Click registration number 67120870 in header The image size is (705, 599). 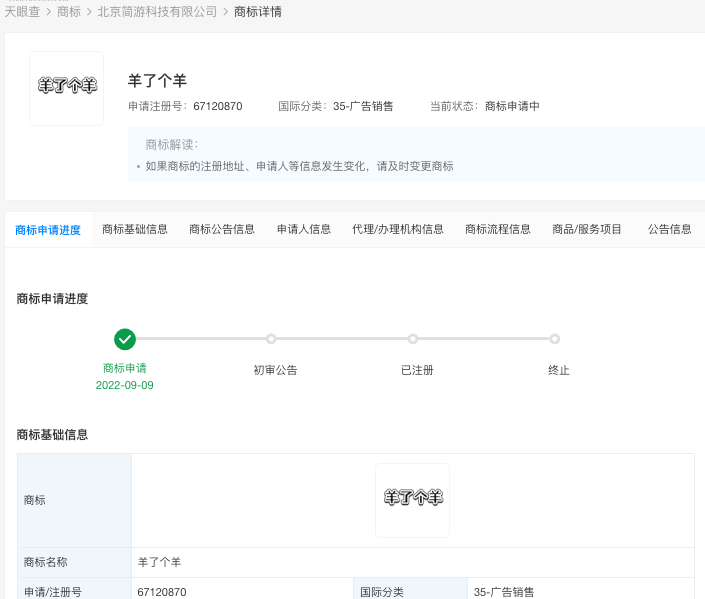coord(218,106)
